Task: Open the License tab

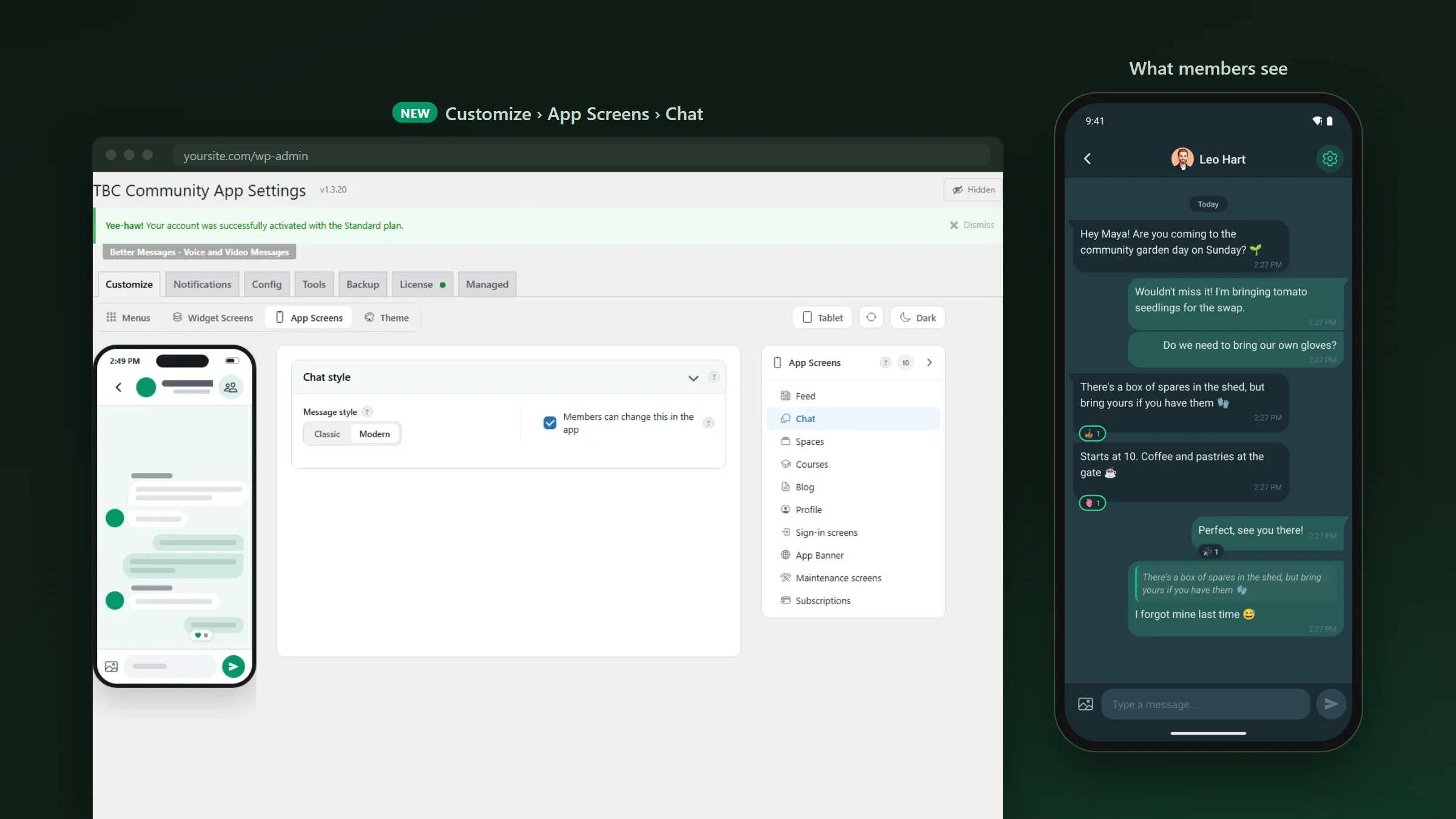Action: [422, 285]
